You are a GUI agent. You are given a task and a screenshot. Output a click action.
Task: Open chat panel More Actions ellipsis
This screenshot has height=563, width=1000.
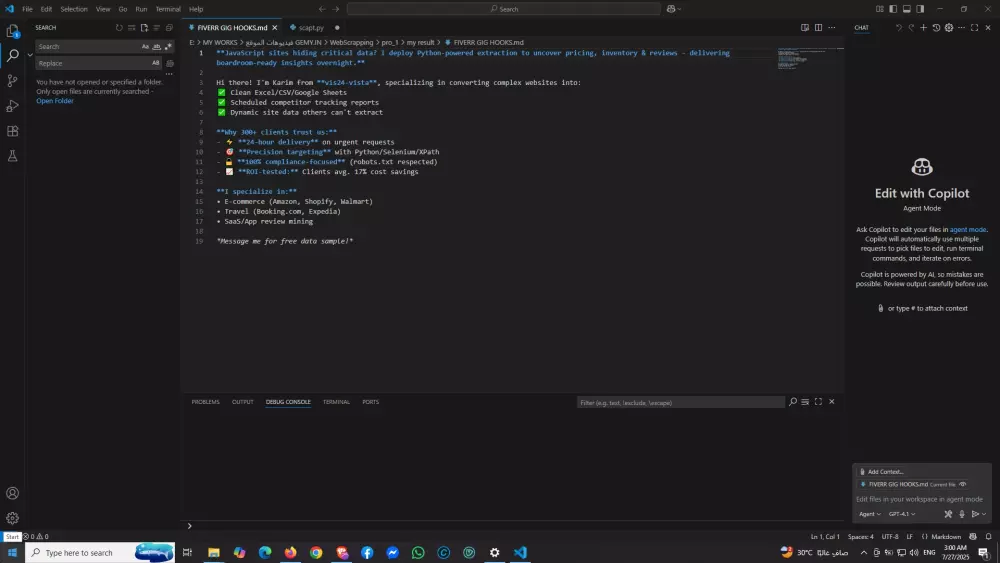point(962,27)
